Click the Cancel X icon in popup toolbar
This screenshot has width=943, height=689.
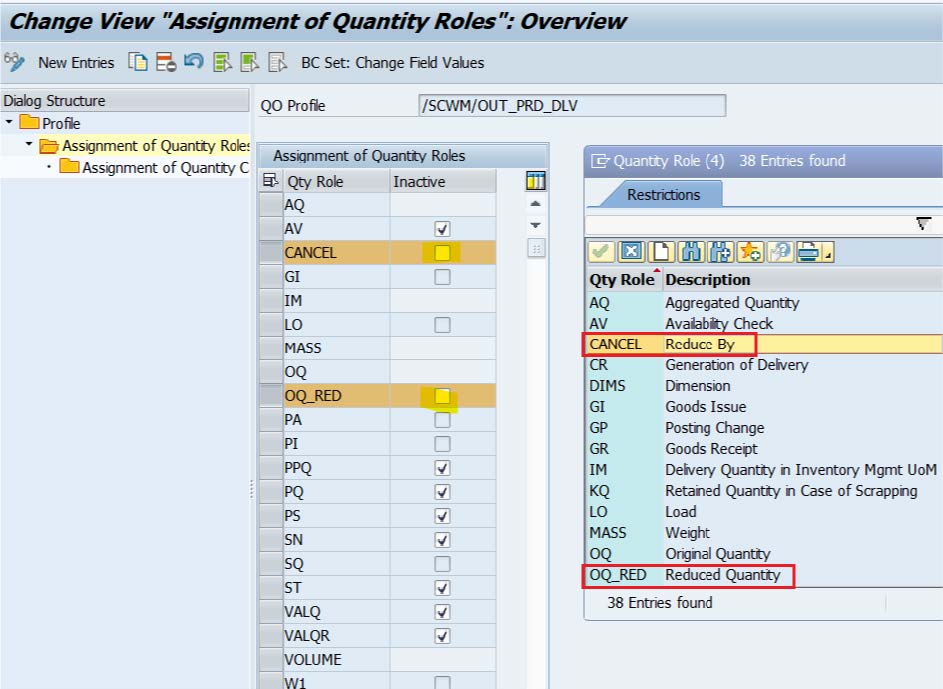(631, 251)
